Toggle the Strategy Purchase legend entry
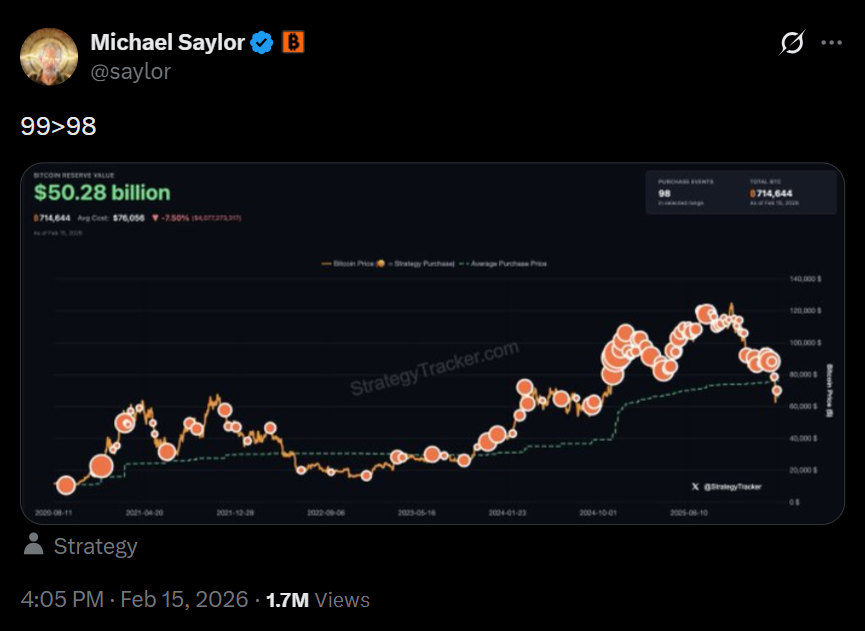The image size is (865, 631). tap(416, 264)
